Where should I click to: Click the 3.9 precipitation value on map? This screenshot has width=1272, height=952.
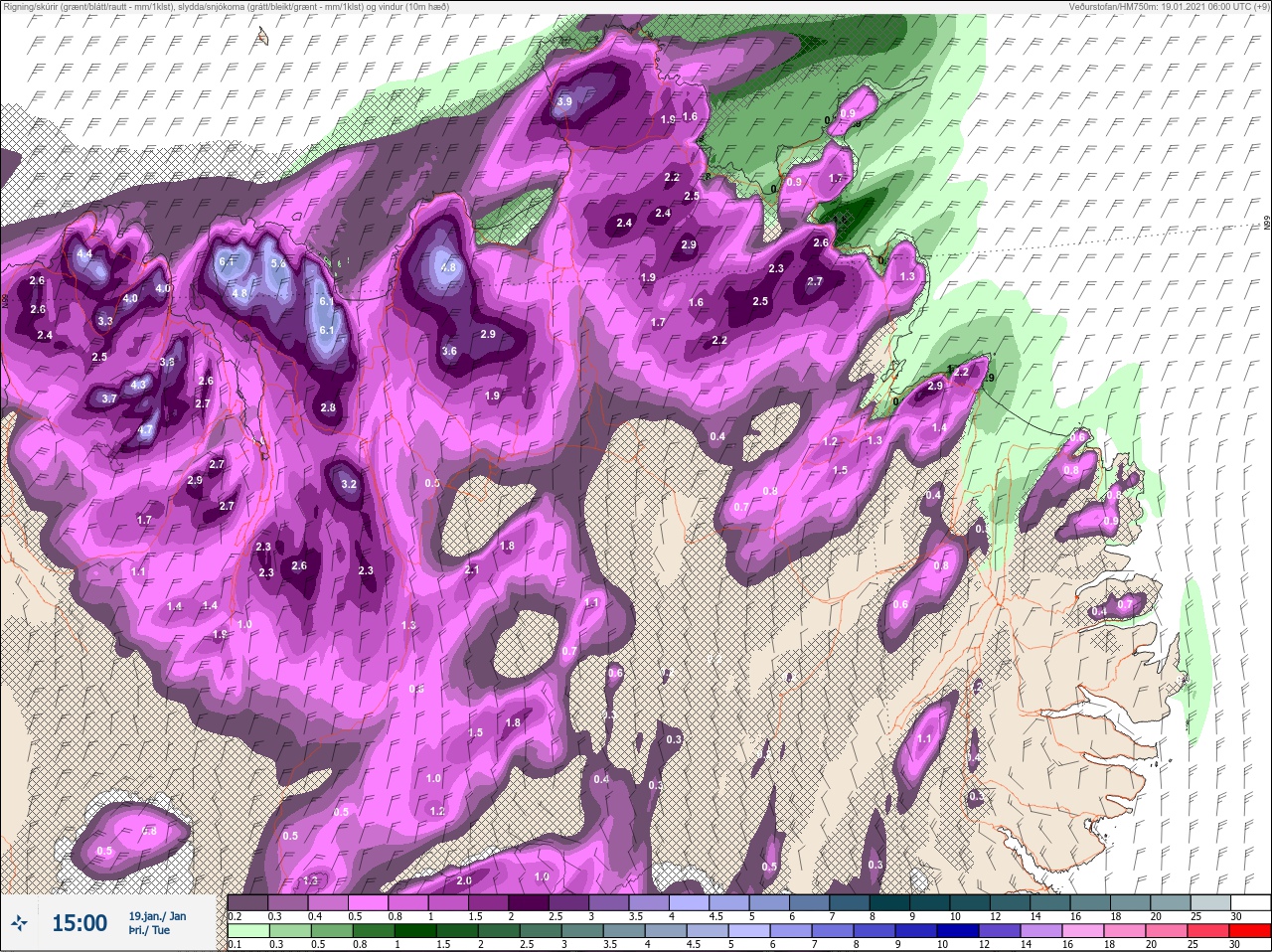click(x=564, y=102)
